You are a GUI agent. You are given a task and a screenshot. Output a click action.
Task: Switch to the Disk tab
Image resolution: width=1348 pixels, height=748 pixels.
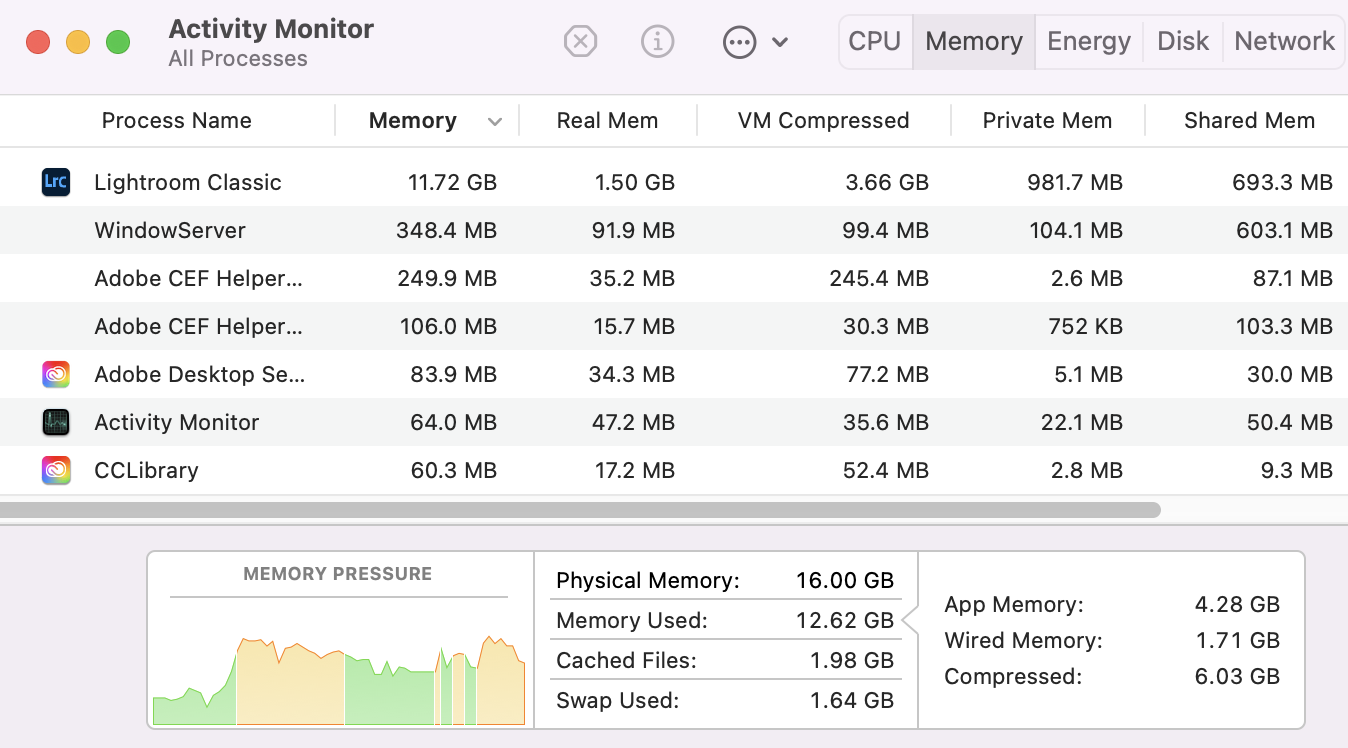(x=1183, y=41)
